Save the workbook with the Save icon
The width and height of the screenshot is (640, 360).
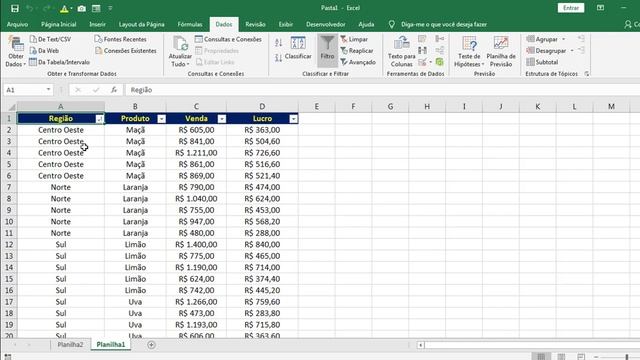(x=15, y=8)
